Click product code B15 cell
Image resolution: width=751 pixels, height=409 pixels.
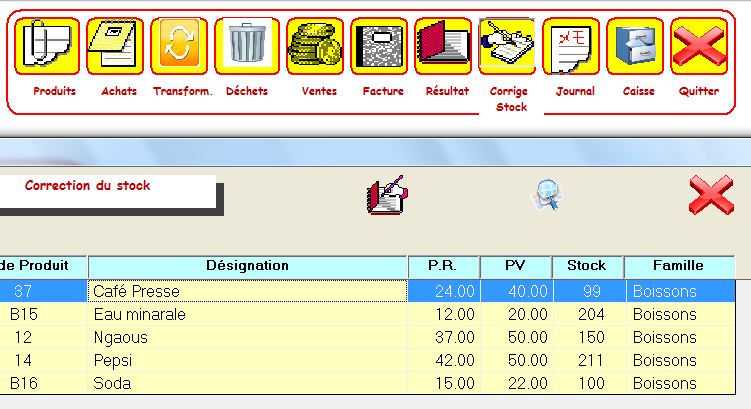(x=43, y=314)
